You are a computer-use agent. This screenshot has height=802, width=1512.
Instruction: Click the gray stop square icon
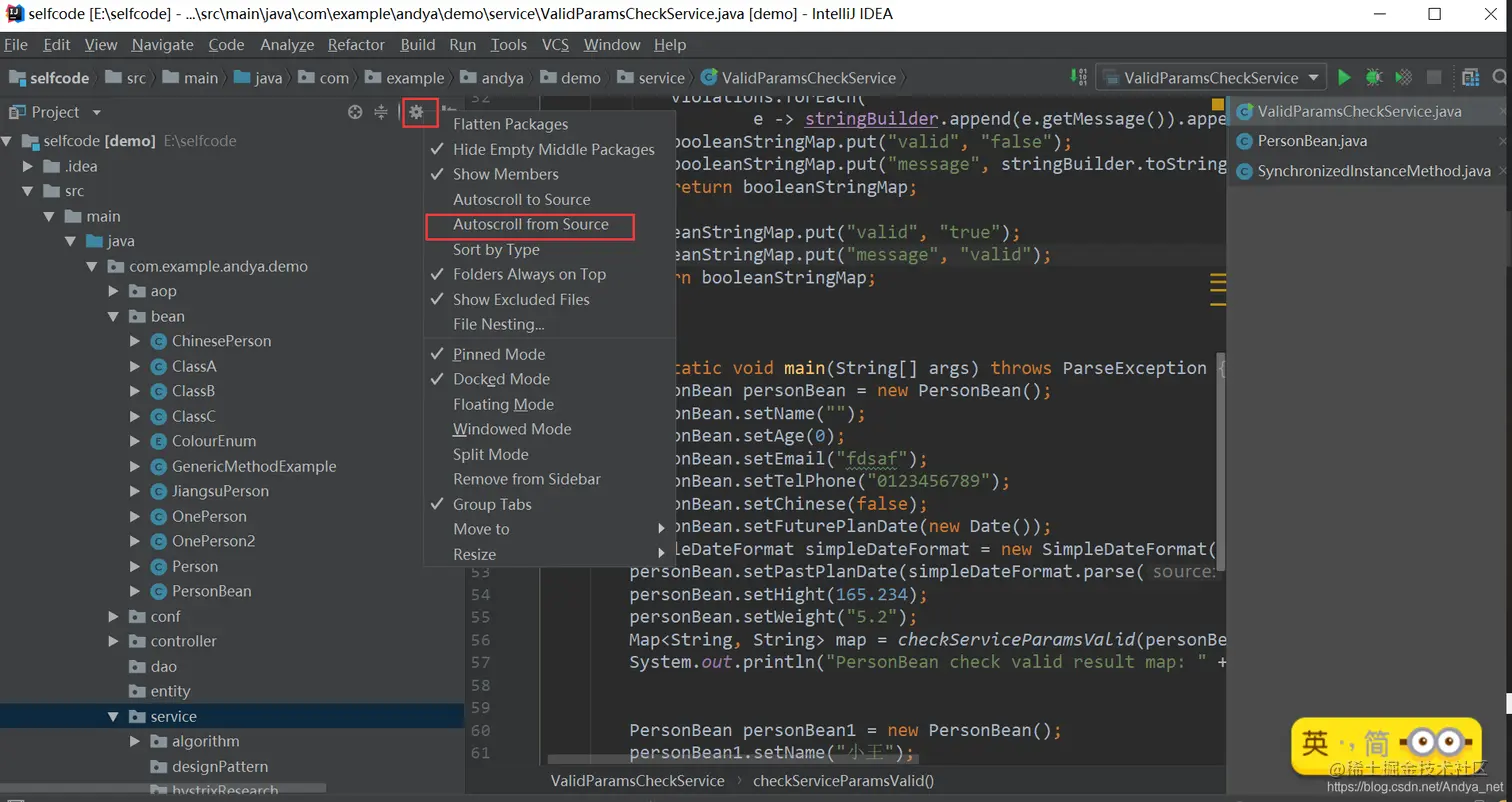coord(1434,77)
